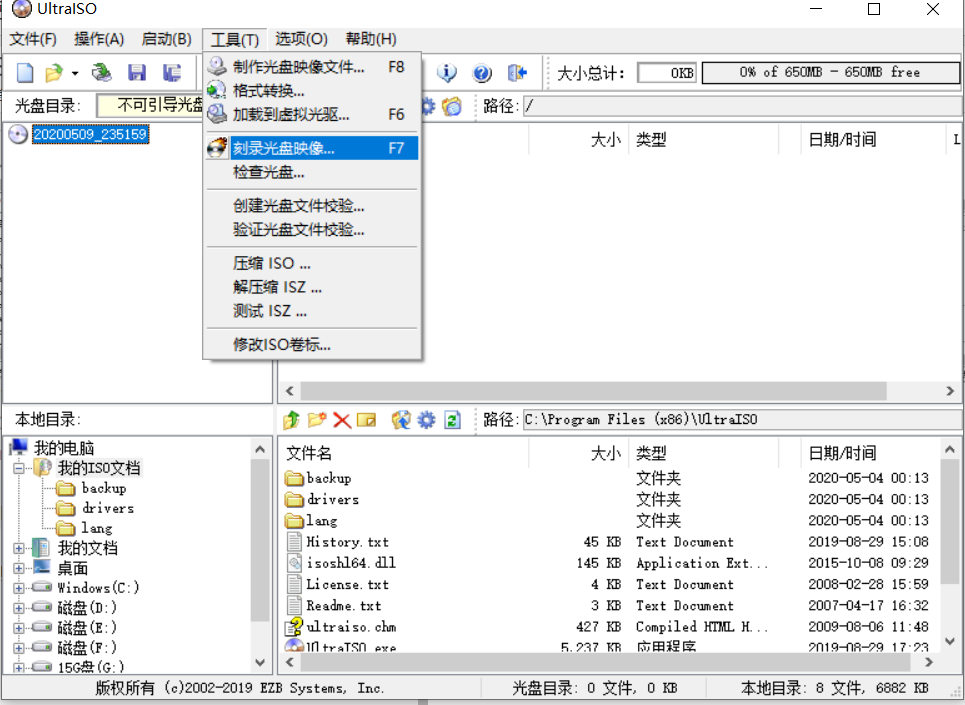Click the disc icon next to 20200509_235159
This screenshot has height=705, width=965.
coord(18,134)
